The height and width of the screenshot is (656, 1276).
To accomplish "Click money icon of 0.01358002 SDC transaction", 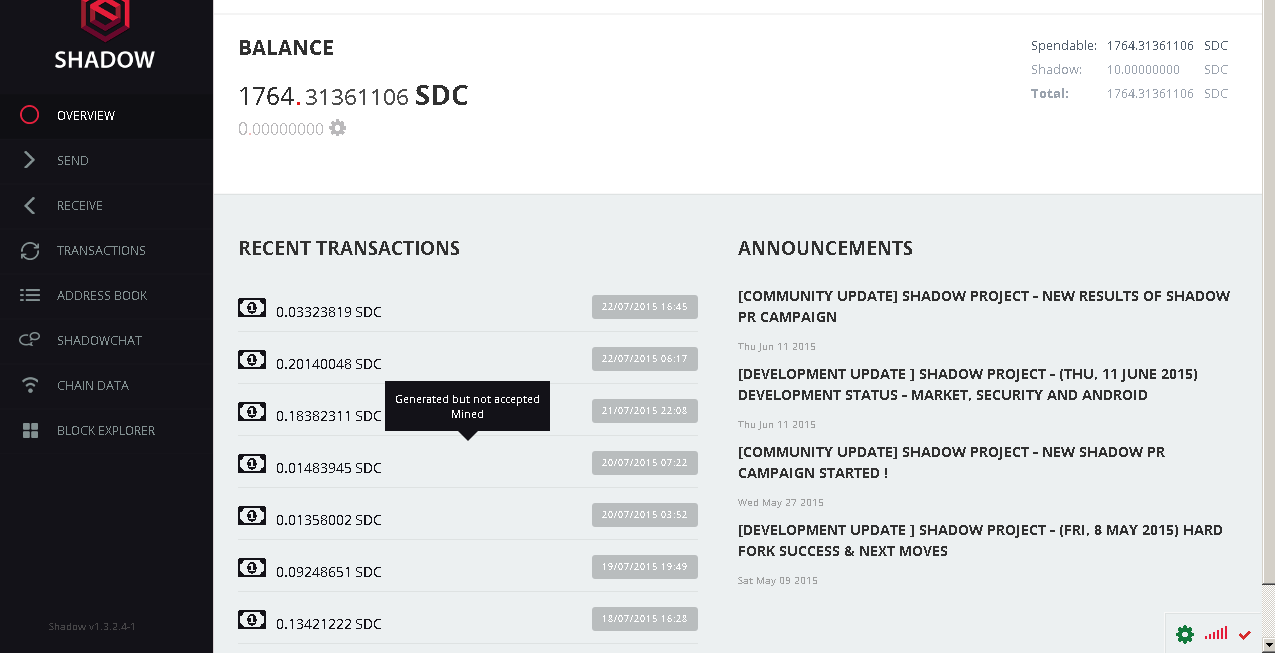I will pyautogui.click(x=252, y=515).
